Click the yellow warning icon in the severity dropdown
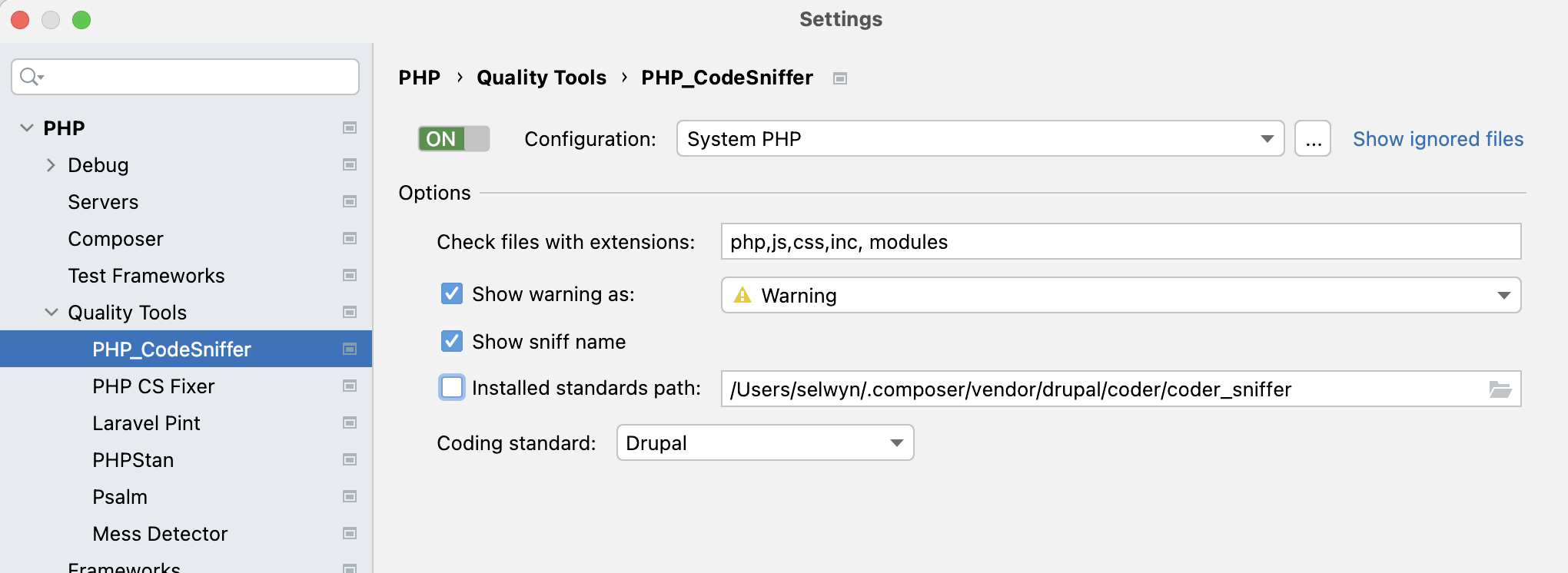1568x573 pixels. point(742,295)
